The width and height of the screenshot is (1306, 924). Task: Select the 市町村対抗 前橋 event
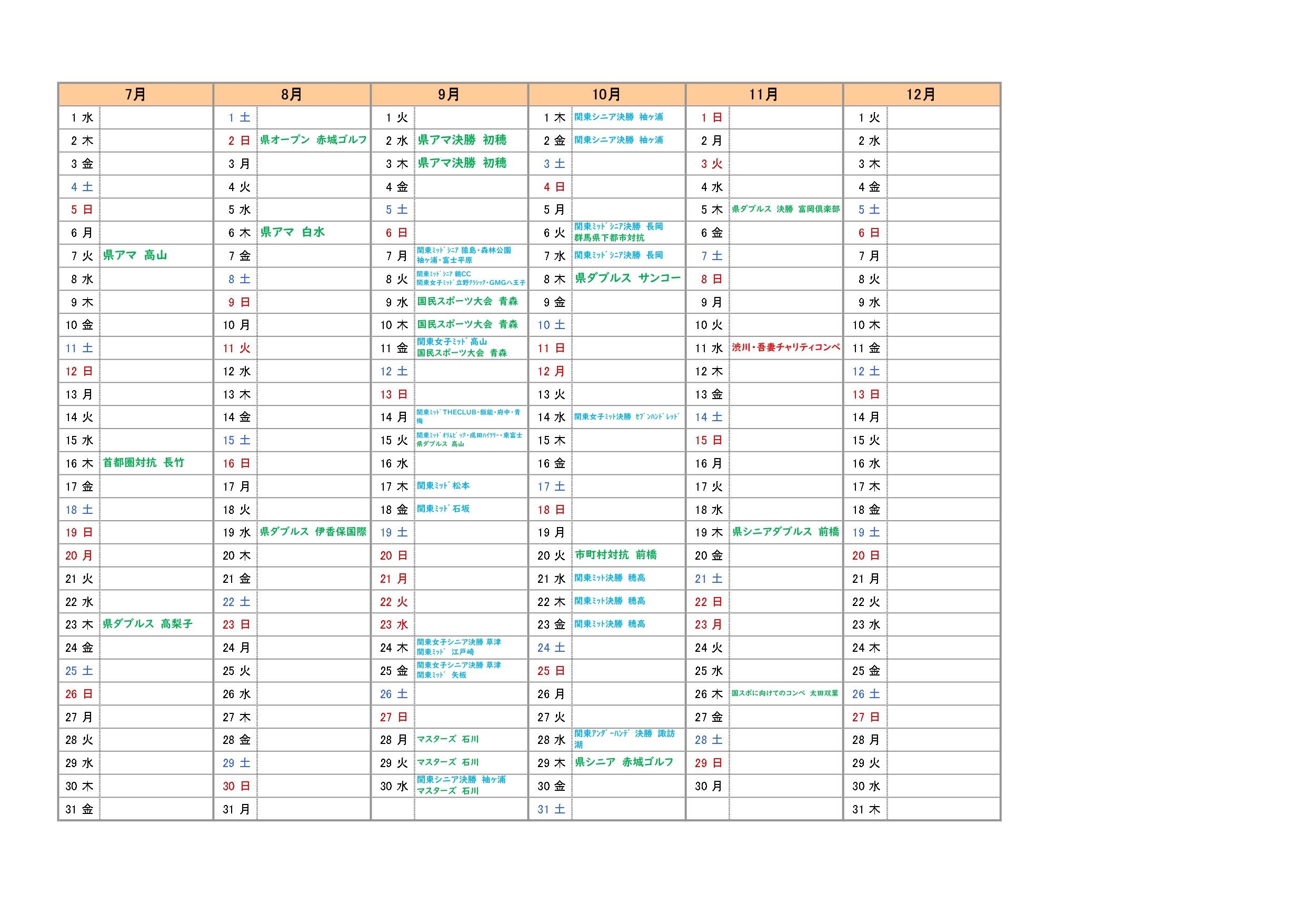click(615, 555)
